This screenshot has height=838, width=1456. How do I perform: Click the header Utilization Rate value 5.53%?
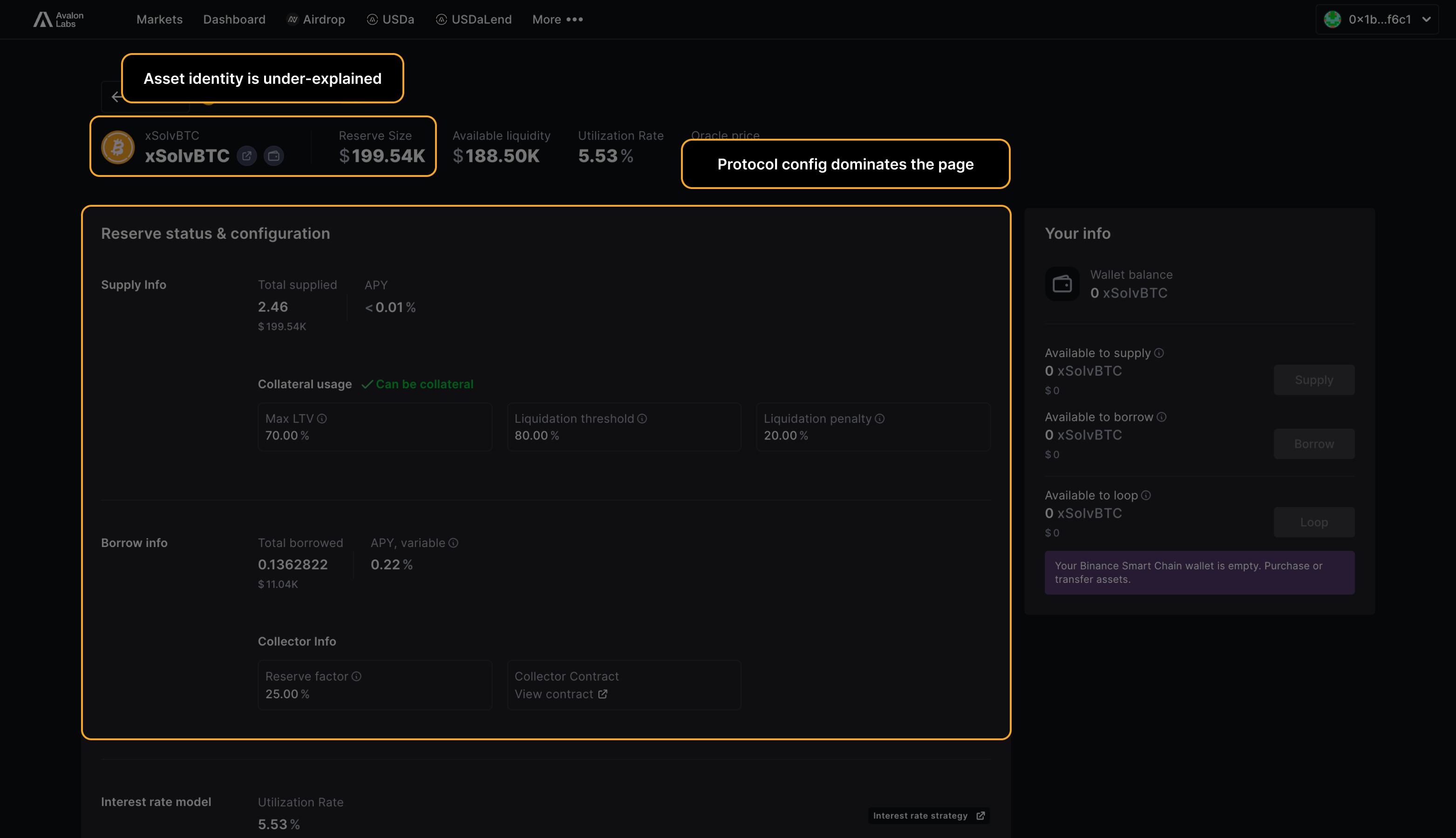[x=606, y=156]
